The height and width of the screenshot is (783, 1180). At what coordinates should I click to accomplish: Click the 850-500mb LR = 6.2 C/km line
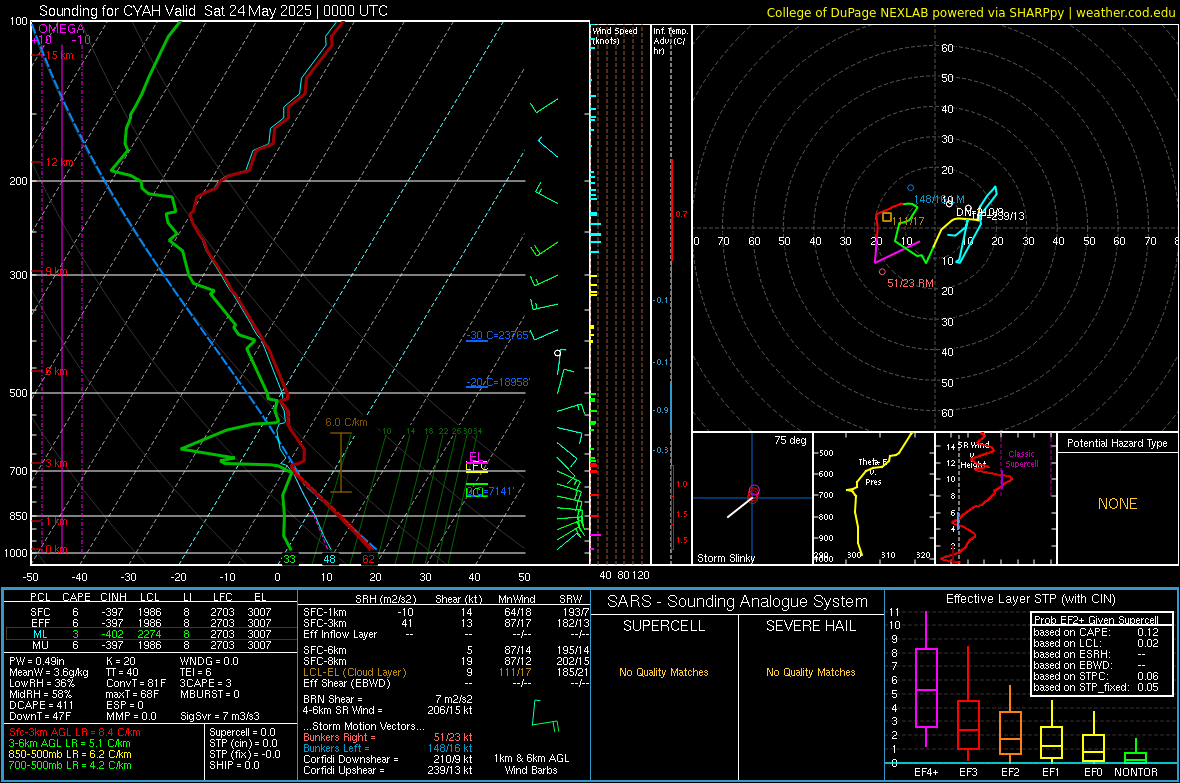[x=70, y=754]
